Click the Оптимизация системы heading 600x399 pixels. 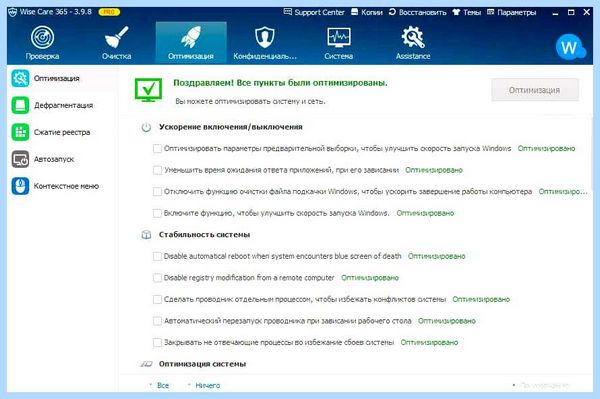click(x=202, y=364)
